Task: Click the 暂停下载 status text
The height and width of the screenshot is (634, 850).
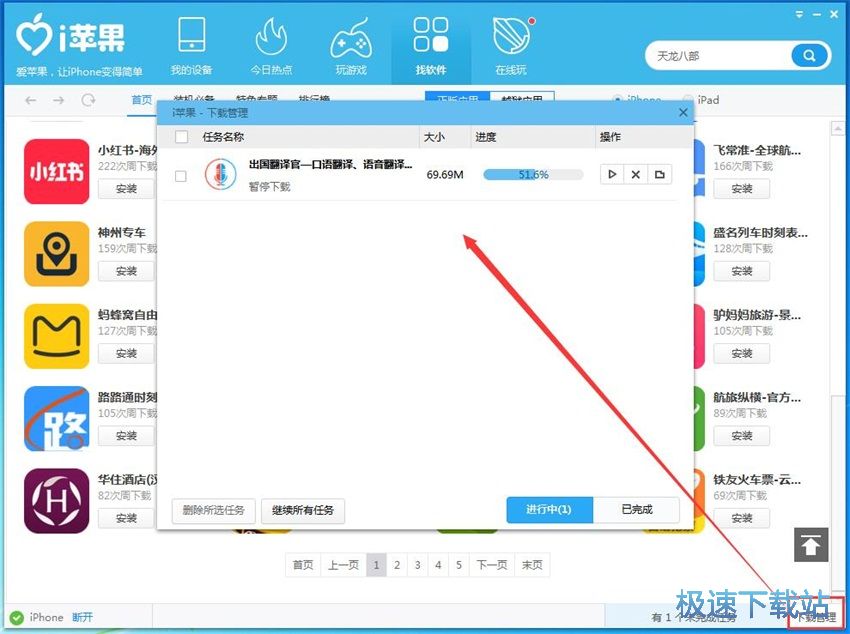Action: 269,187
